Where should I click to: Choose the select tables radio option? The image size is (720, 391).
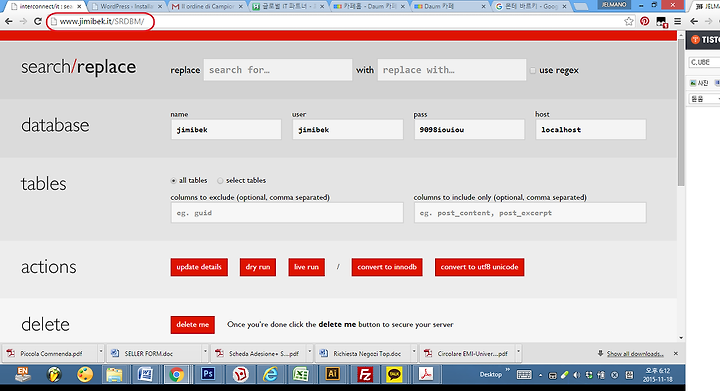[x=220, y=181]
